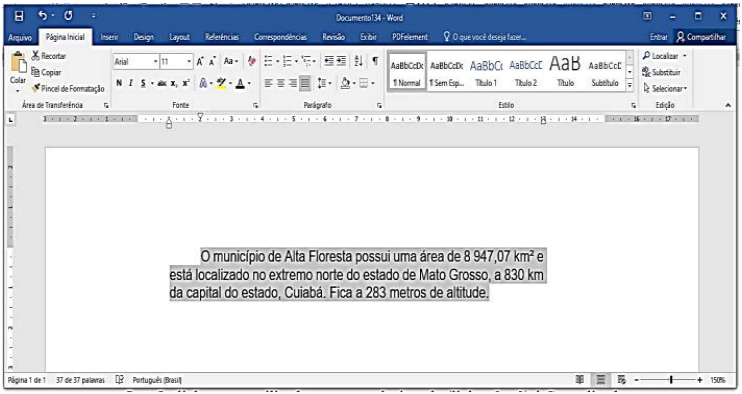Viewport: 742px width, 394px height.
Task: Select the Pincel de Formatação tool
Action: click(x=68, y=88)
